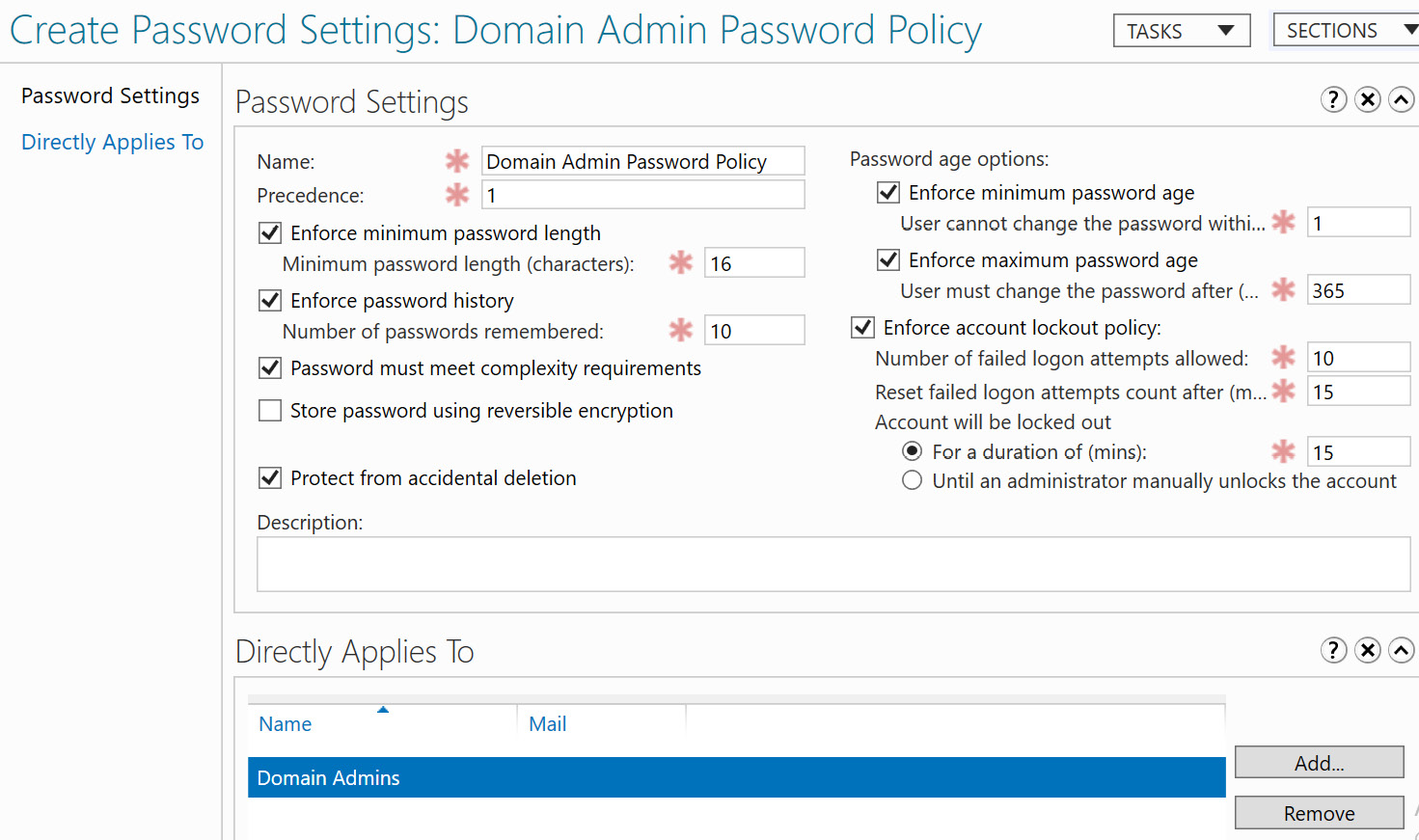
Task: Collapse the Password Settings section
Action: point(1402,99)
